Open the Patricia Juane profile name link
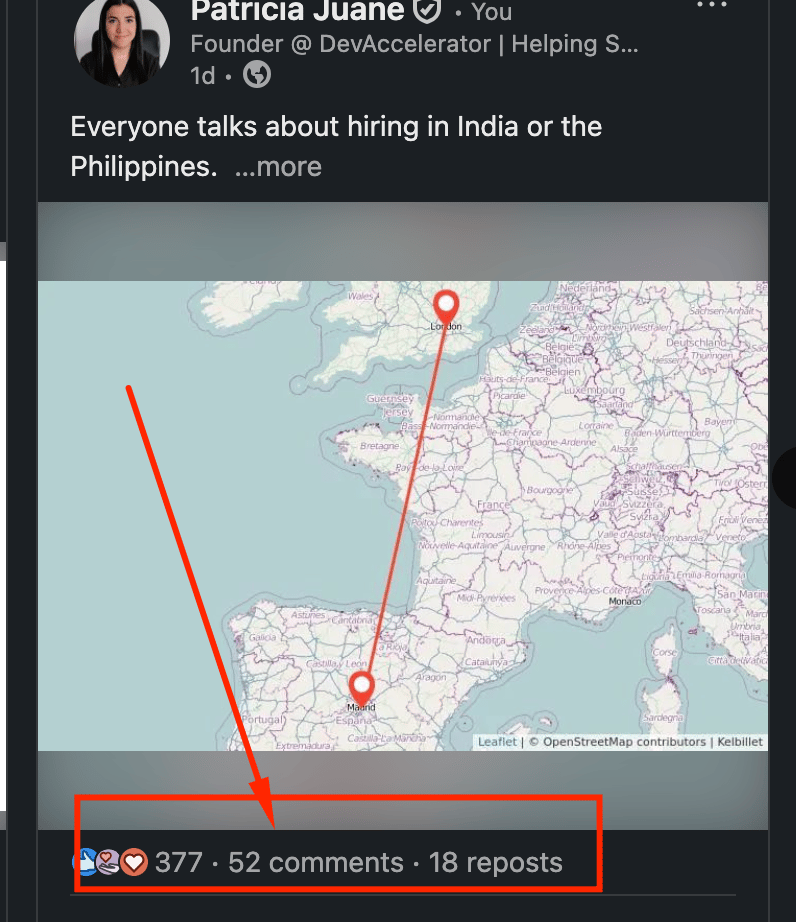The height and width of the screenshot is (922, 796). tap(297, 11)
